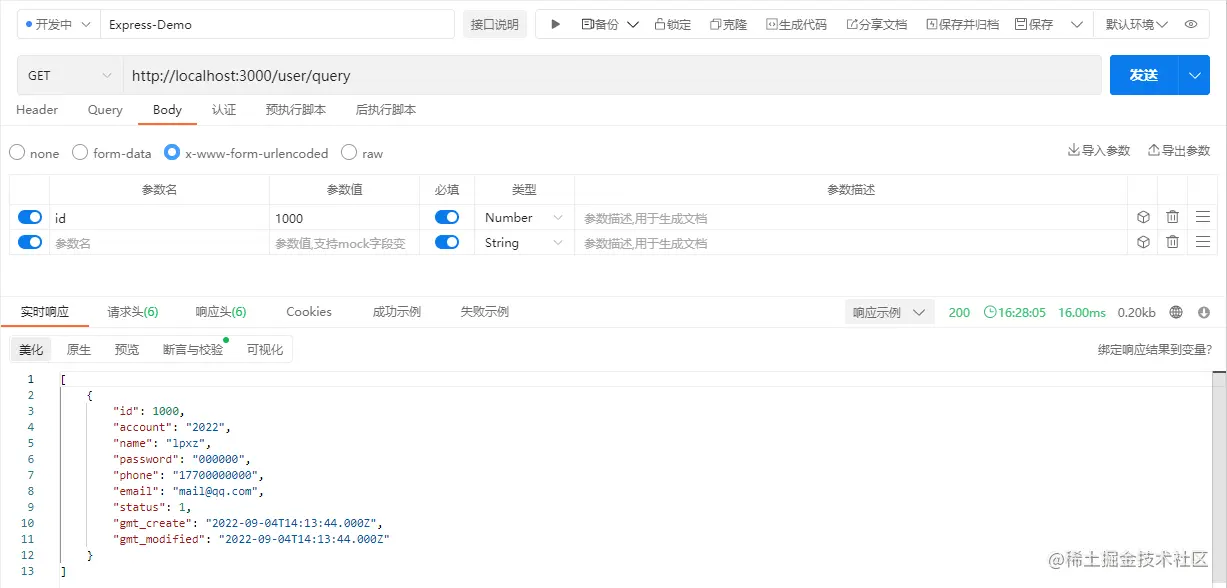
Task: Toggle the 必填 switch in empty row
Action: coord(447,242)
